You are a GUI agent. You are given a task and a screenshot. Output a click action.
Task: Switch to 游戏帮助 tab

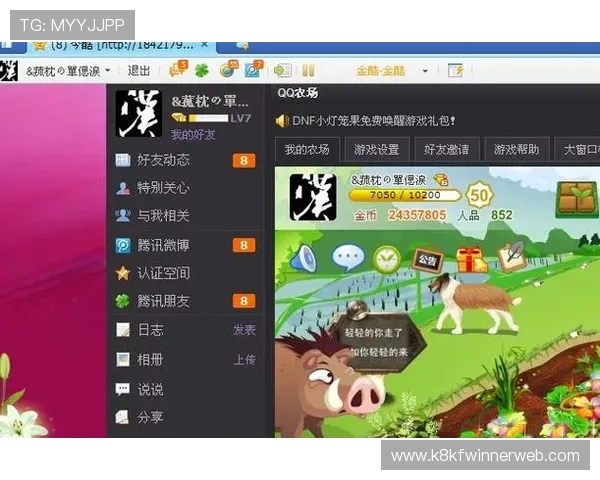517,150
